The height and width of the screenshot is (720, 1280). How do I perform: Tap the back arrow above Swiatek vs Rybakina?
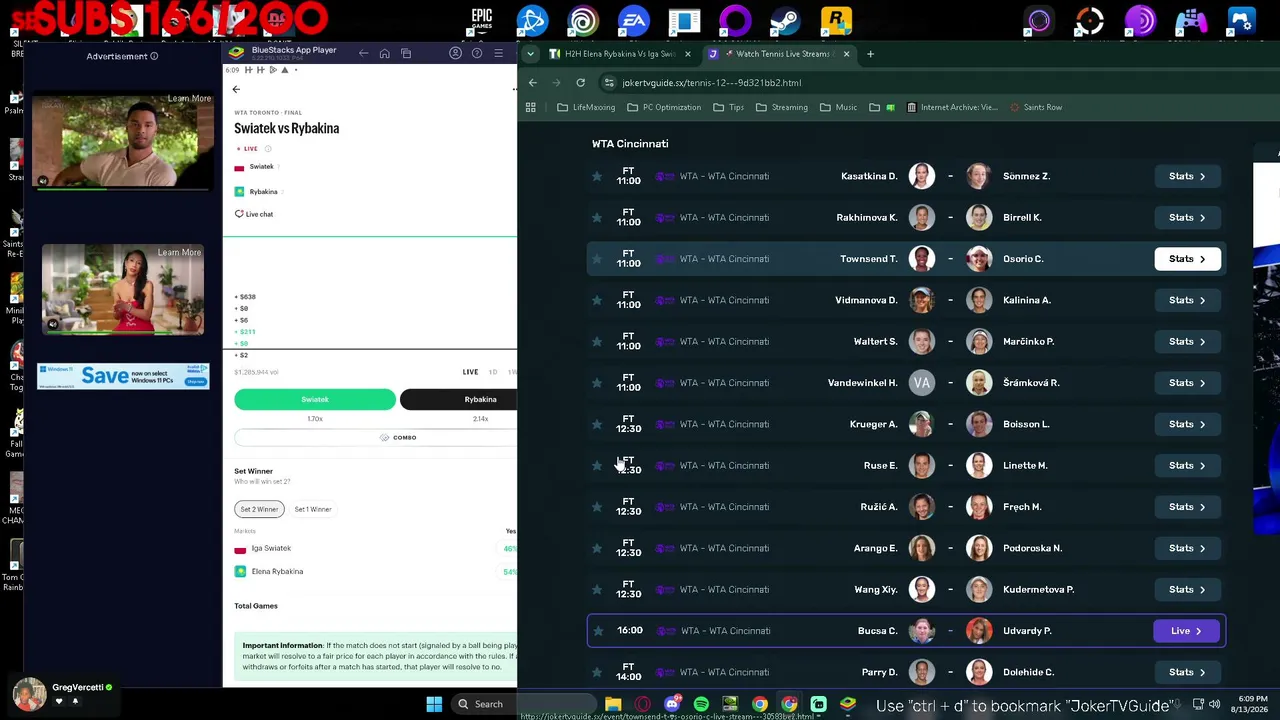tap(236, 89)
